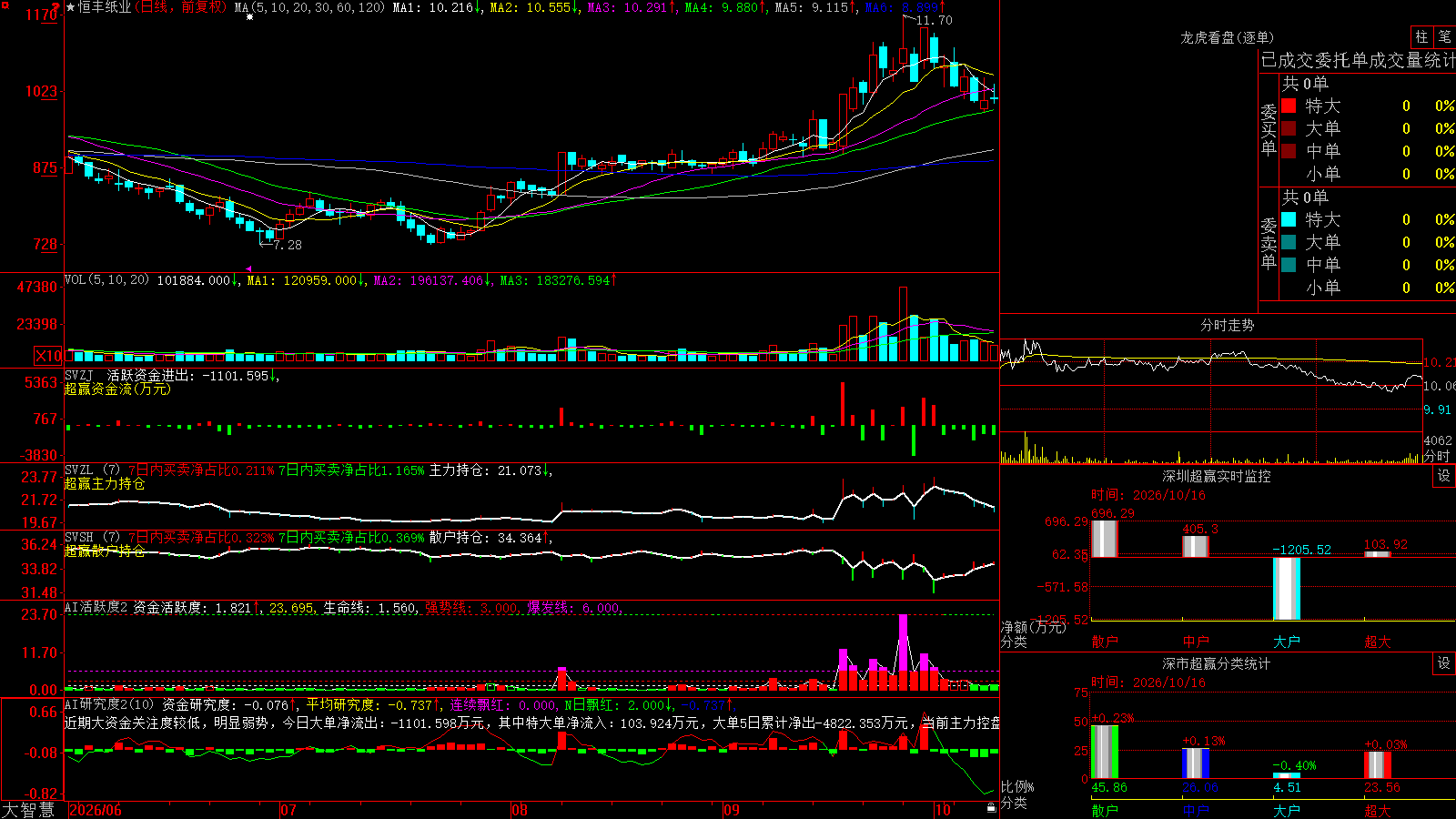Switch 龙虎看盘 to 柱 bar view
Screen dimensions: 1456x819
pyautogui.click(x=1421, y=36)
